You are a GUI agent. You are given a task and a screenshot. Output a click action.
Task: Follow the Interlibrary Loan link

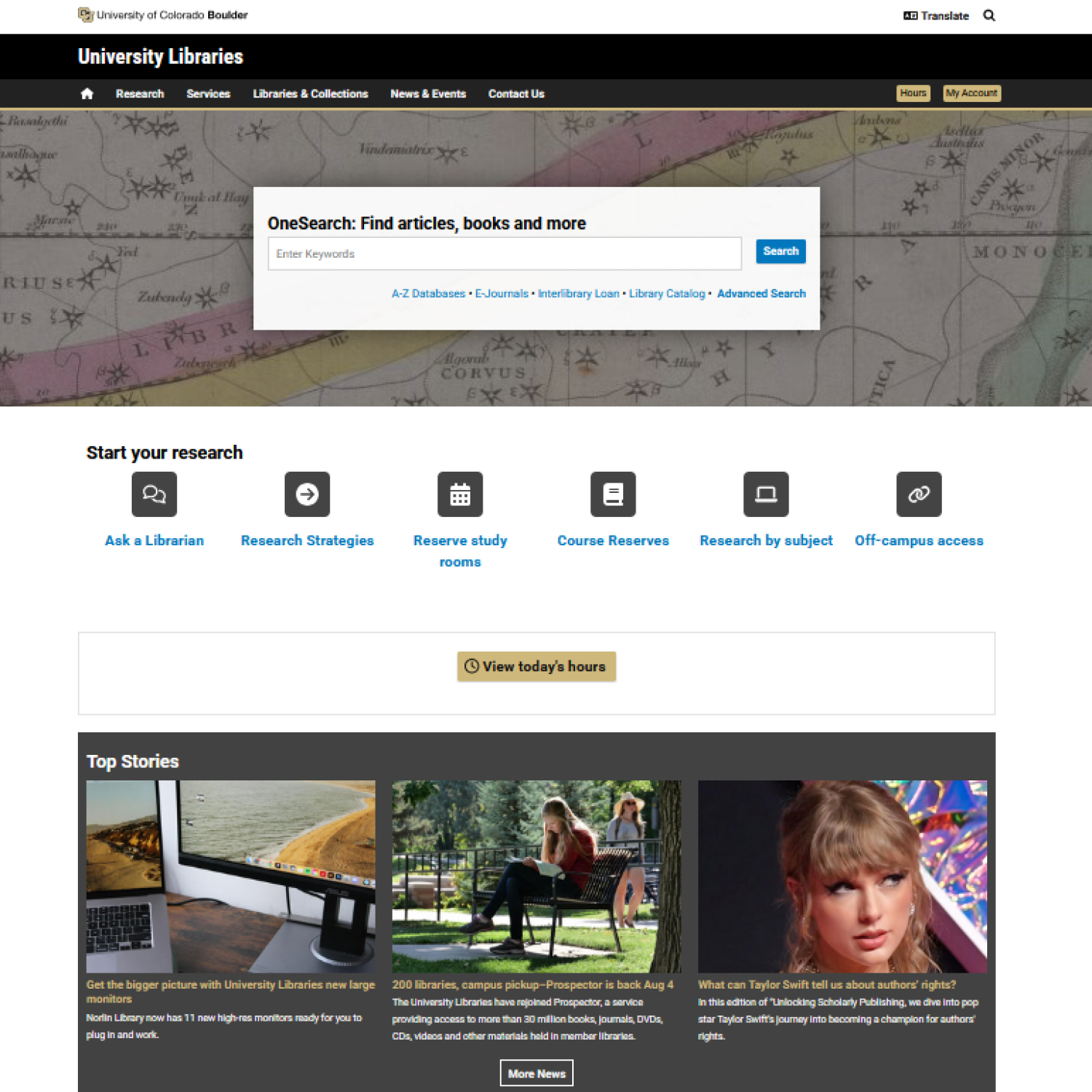click(x=578, y=293)
